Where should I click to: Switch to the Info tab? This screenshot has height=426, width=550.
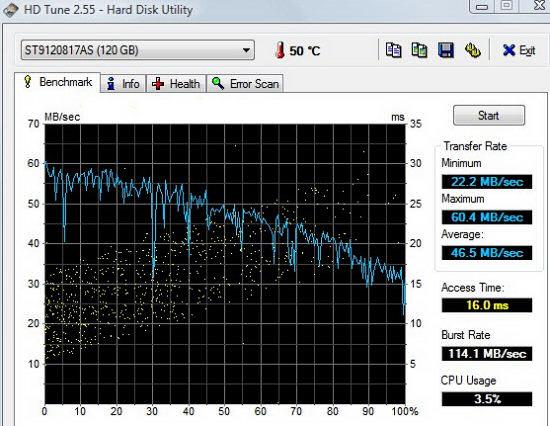tap(123, 84)
